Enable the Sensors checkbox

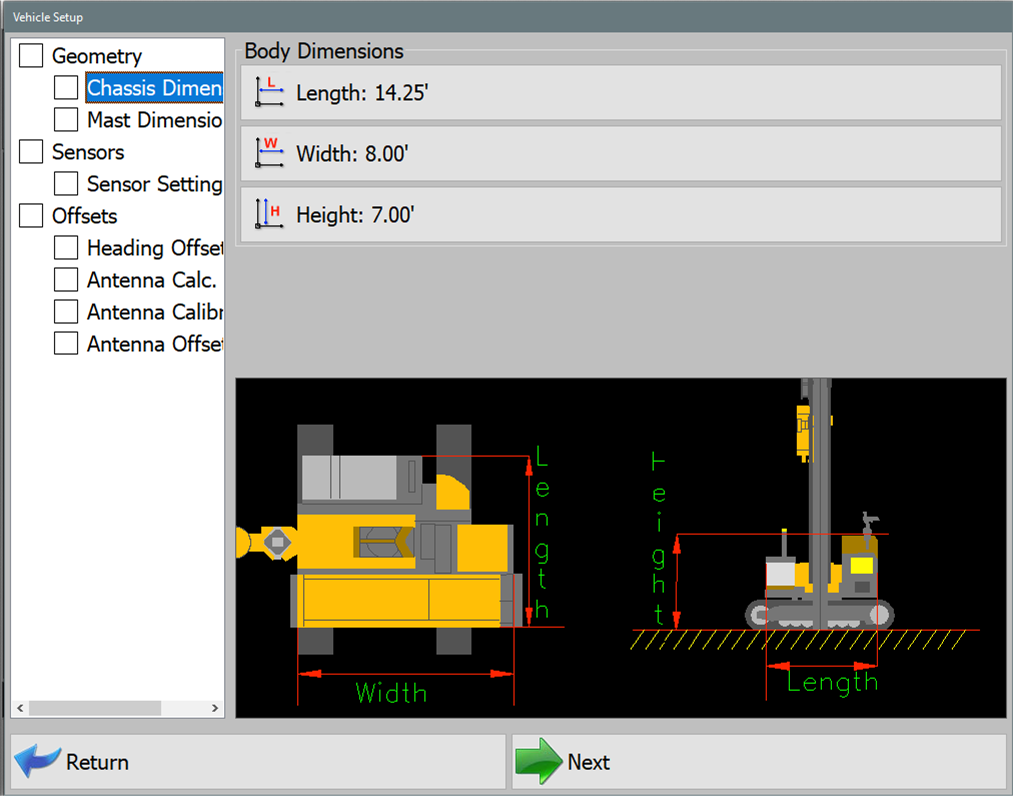coord(29,152)
